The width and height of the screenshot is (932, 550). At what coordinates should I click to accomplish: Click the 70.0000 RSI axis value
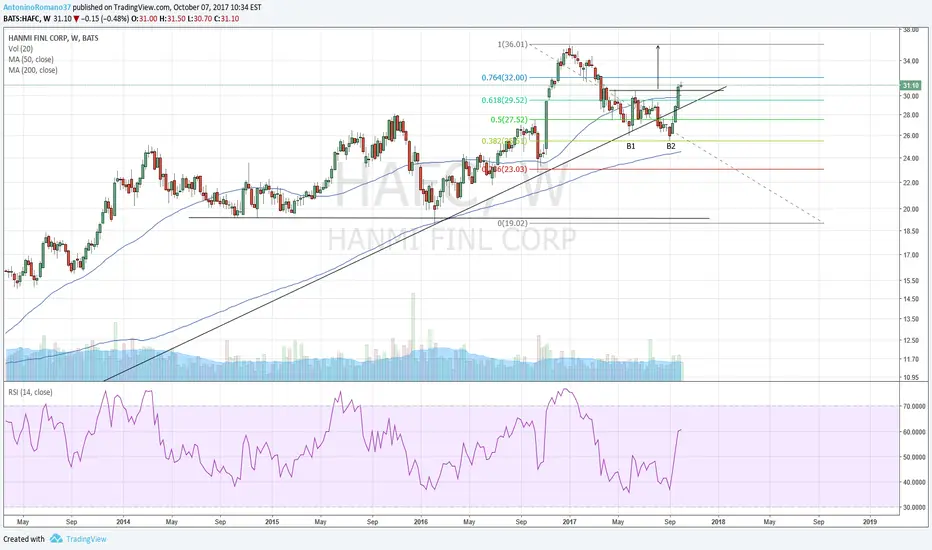pos(914,407)
